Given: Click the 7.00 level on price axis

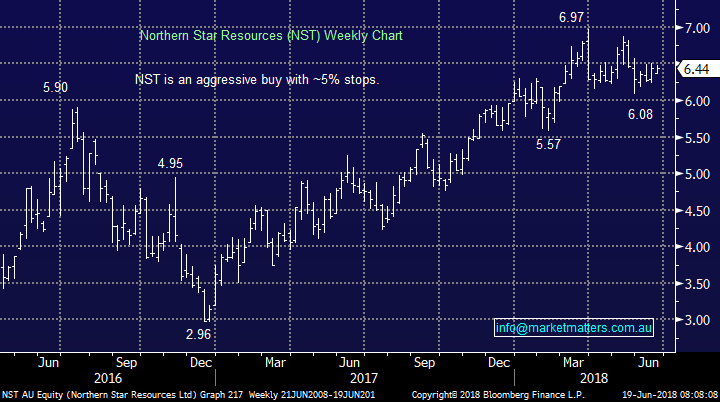Looking at the screenshot, I should pyautogui.click(x=696, y=28).
